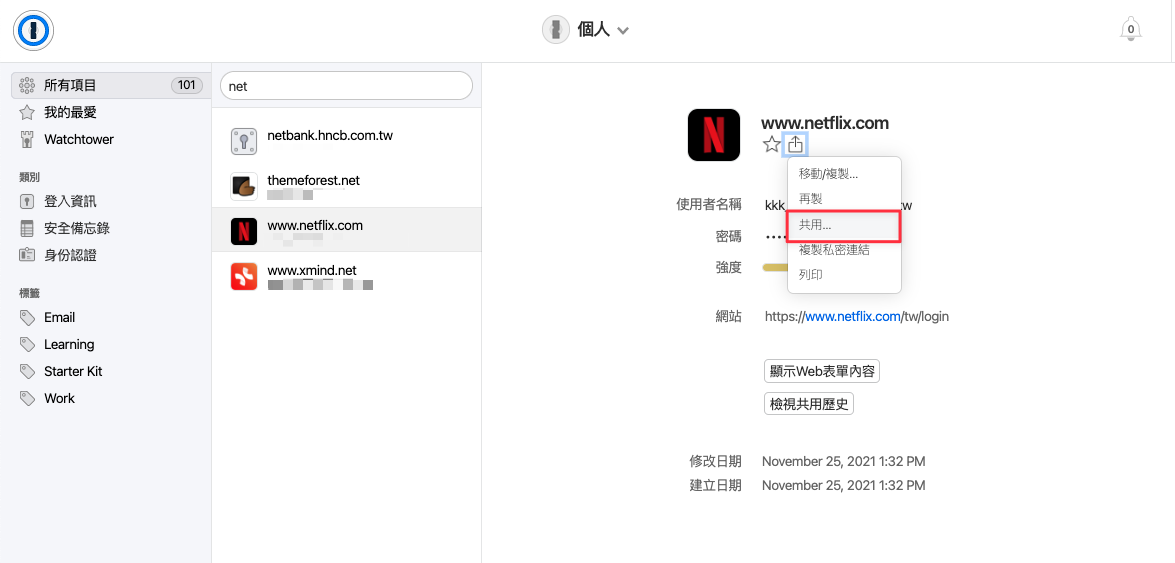Click the 顯示Web表單內容 button
The image size is (1175, 563).
[x=822, y=371]
